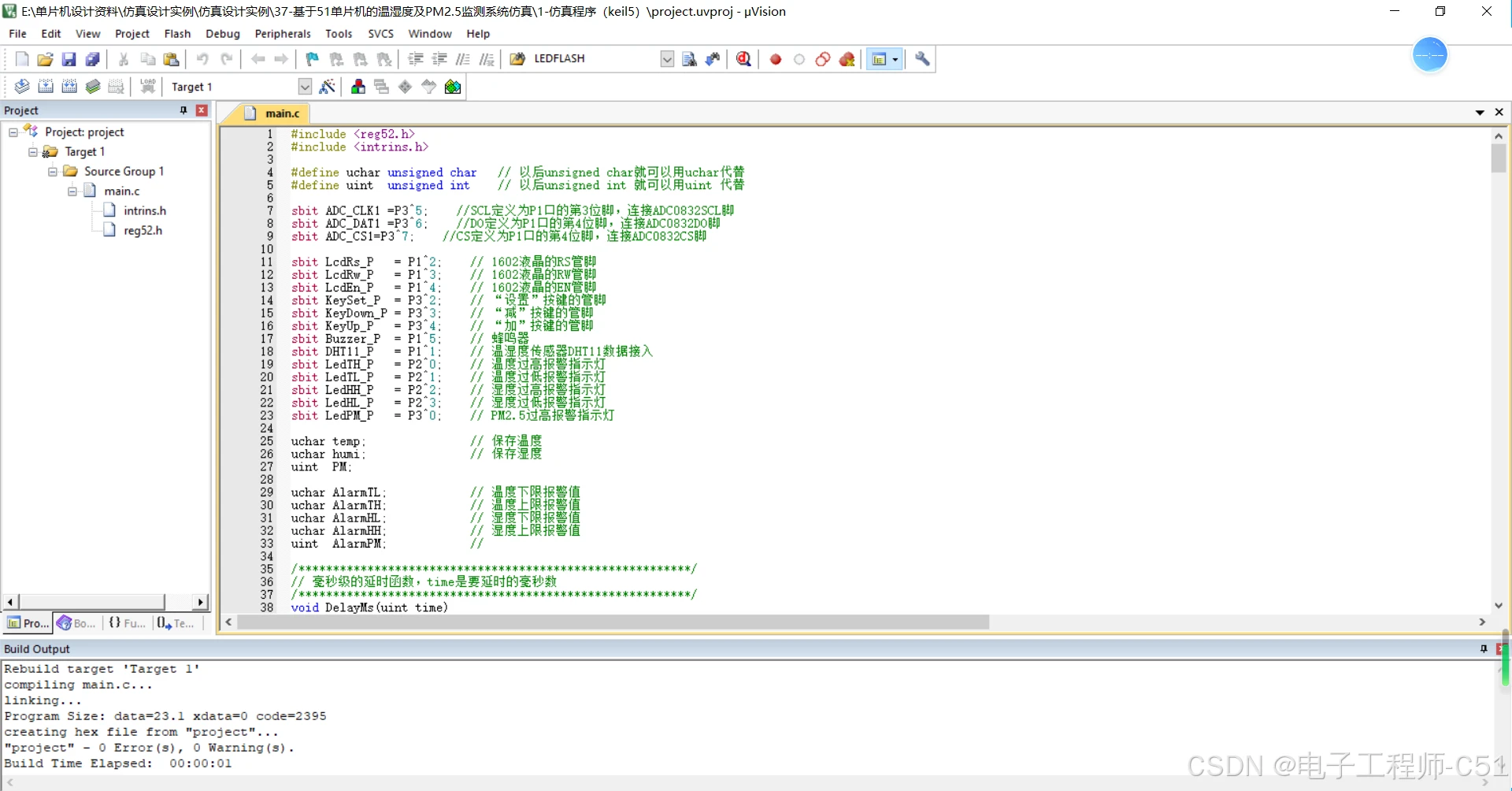The height and width of the screenshot is (791, 1512).
Task: Translate the current file icon
Action: [22, 87]
